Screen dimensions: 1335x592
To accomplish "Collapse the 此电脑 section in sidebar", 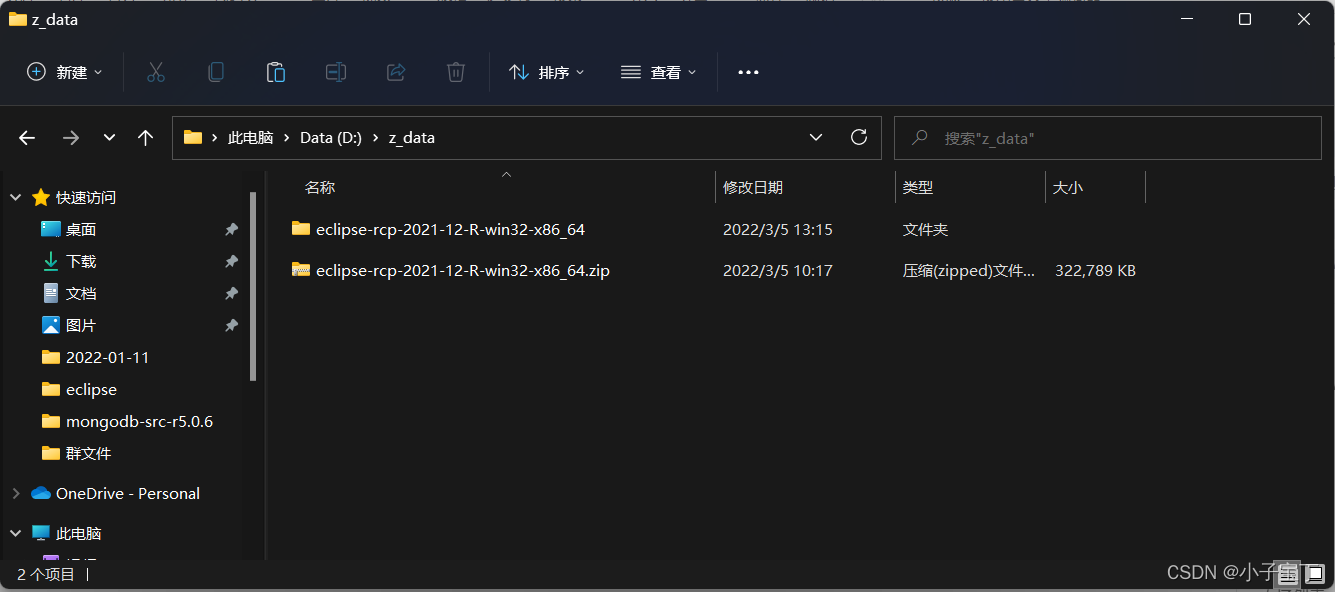I will pyautogui.click(x=14, y=533).
